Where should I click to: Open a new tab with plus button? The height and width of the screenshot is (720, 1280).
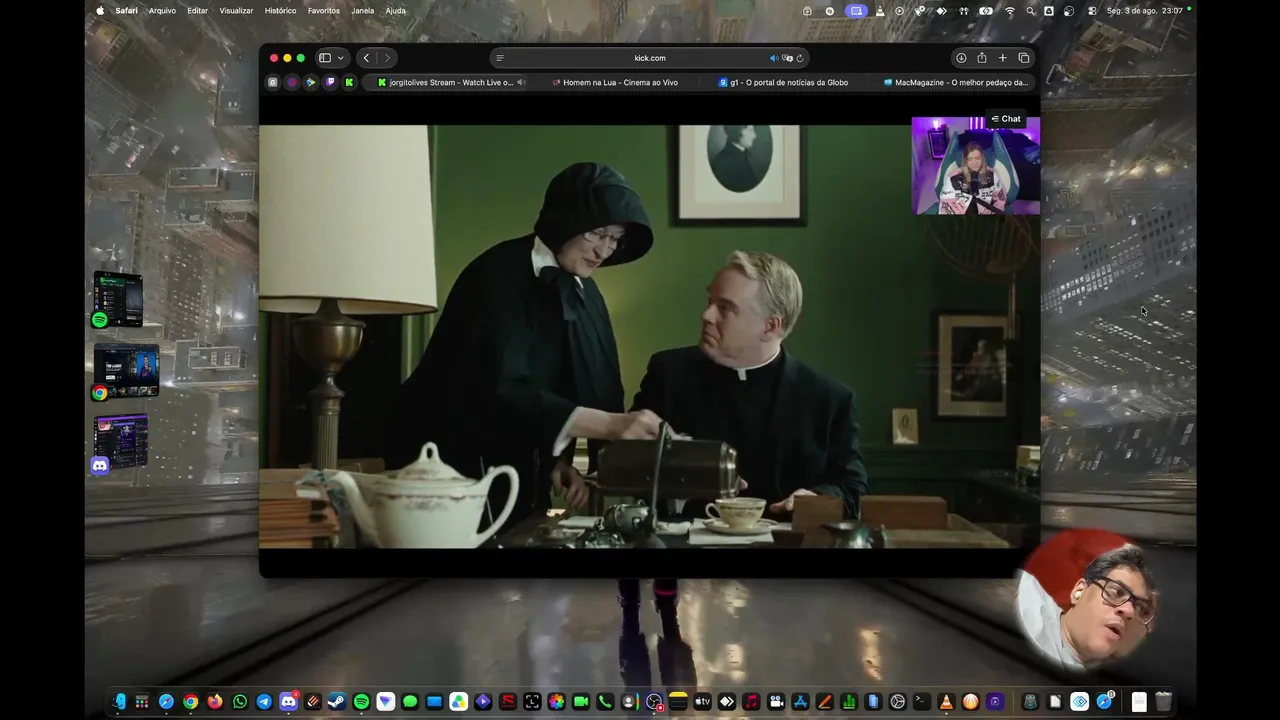(1003, 58)
